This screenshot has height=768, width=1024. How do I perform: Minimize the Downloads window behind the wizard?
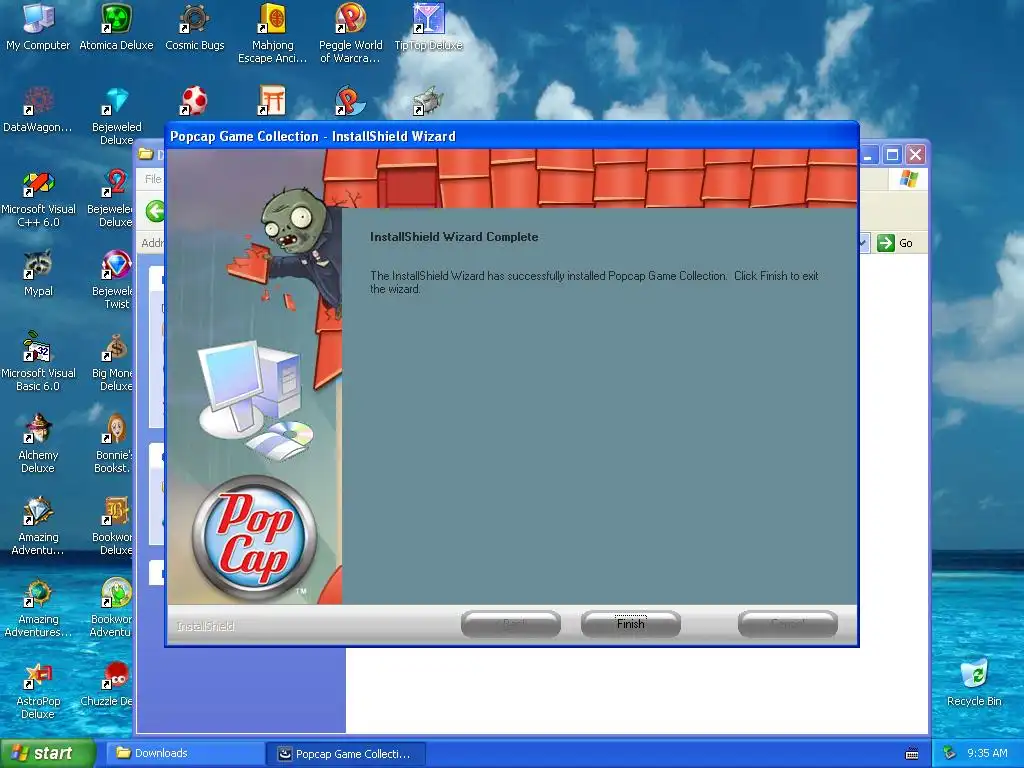click(x=869, y=155)
